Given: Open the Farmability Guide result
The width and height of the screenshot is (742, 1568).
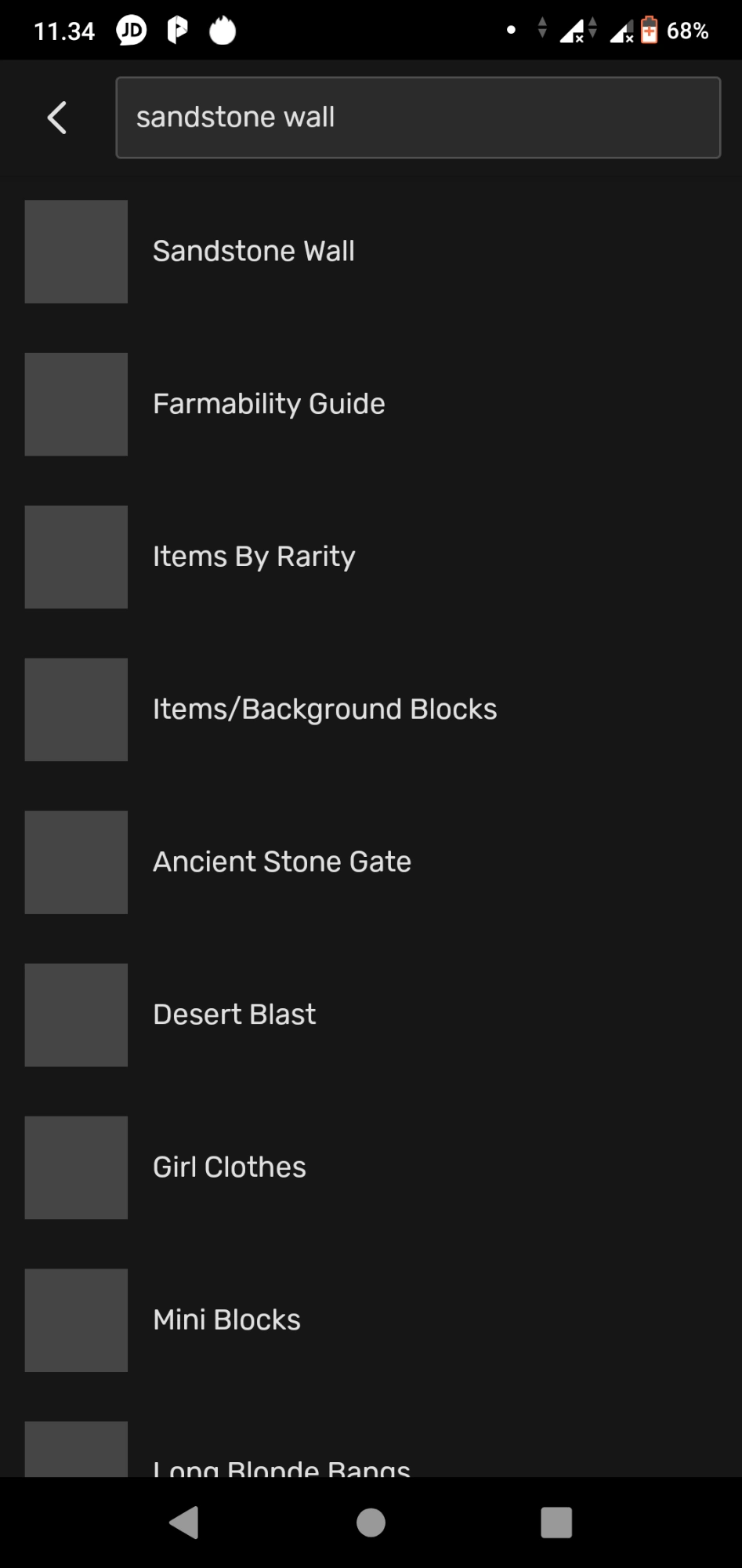Looking at the screenshot, I should [x=269, y=404].
